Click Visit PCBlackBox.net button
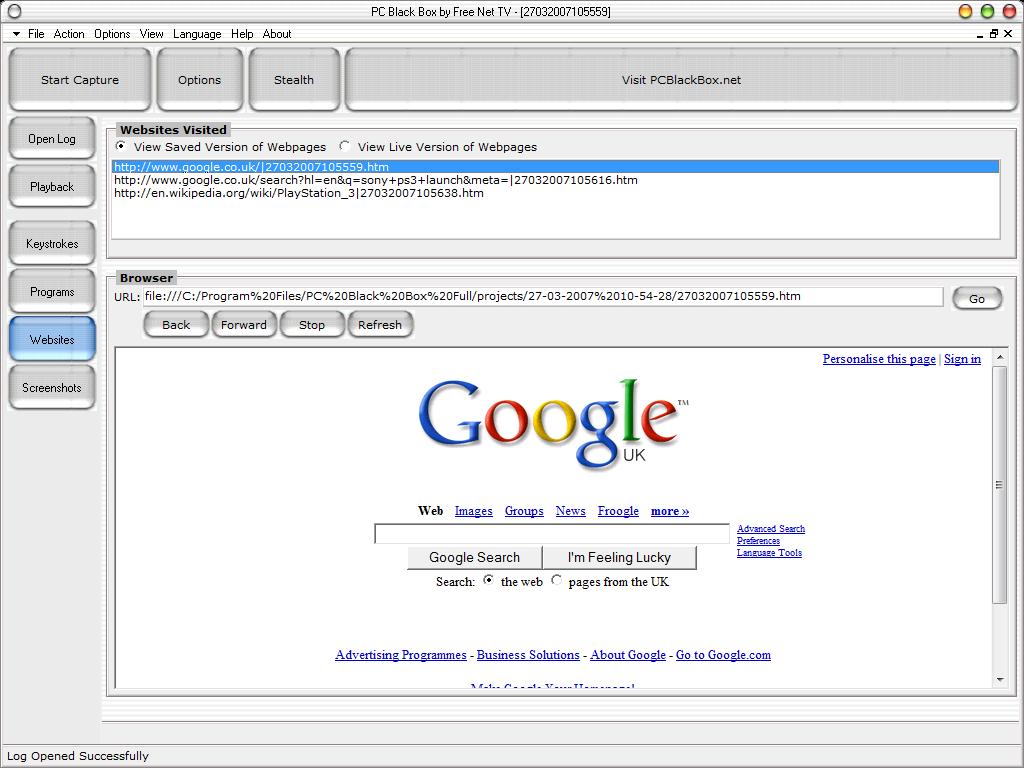The height and width of the screenshot is (768, 1024). click(x=681, y=80)
